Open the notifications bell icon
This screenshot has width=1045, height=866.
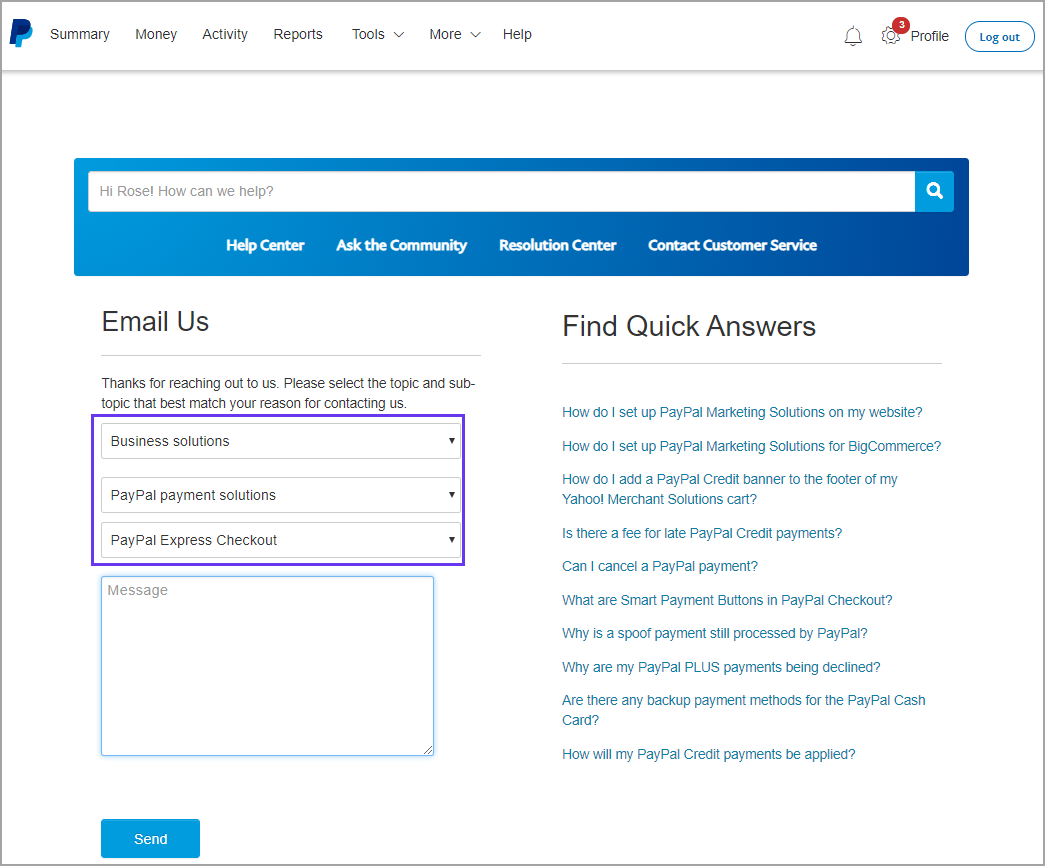853,36
